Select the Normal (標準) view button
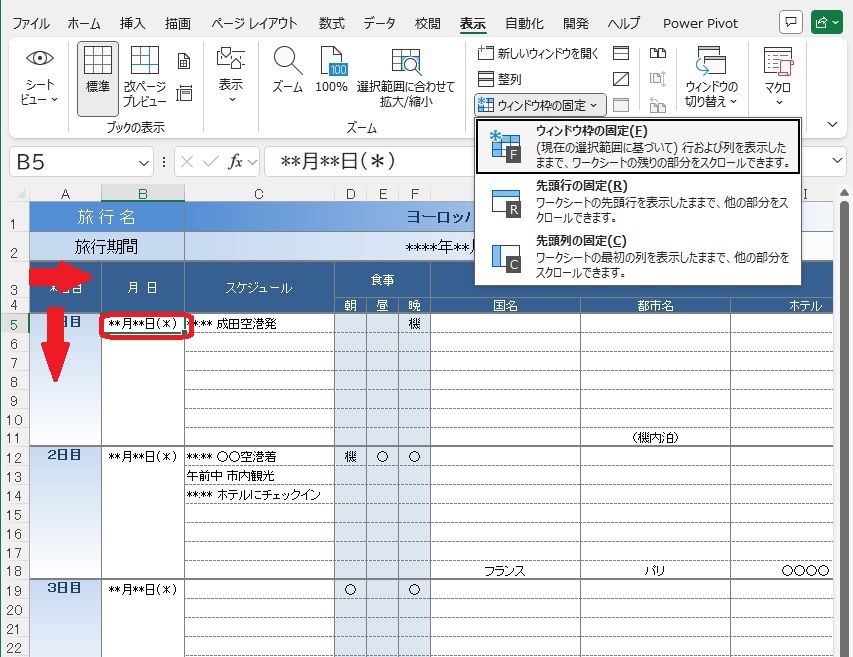853x657 pixels. [98, 77]
